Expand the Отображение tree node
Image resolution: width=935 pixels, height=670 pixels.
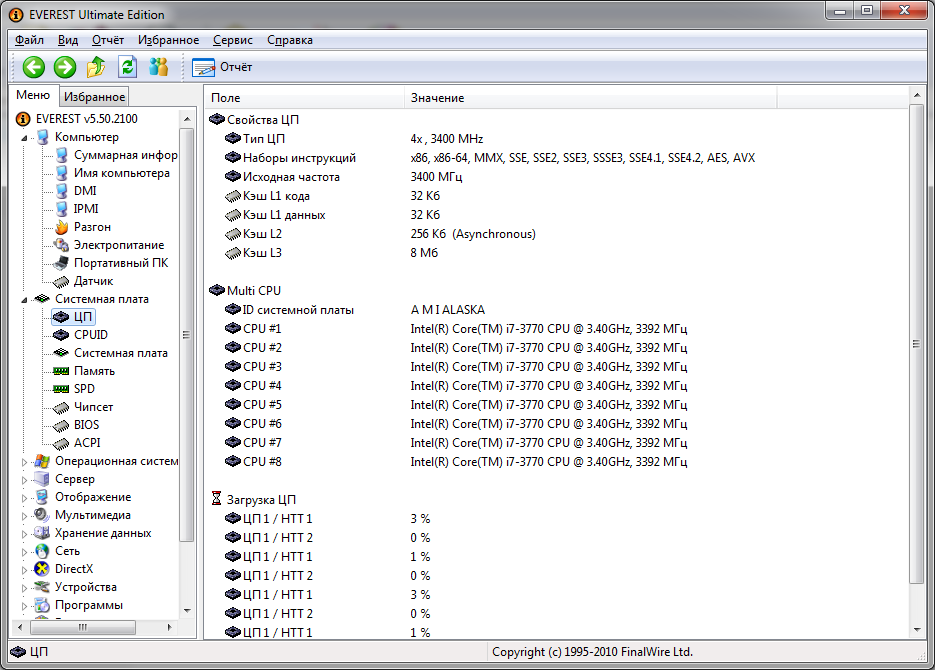24,498
